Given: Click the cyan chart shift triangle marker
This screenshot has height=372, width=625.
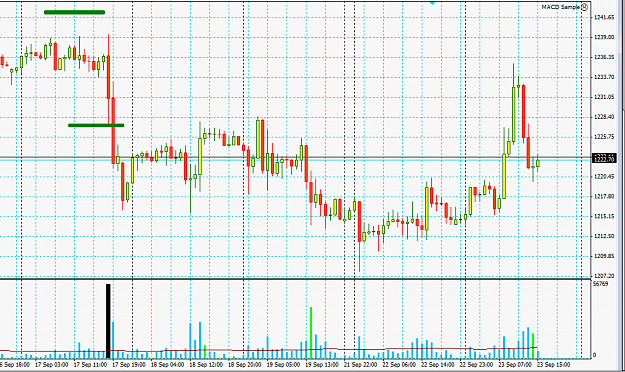Looking at the screenshot, I should coord(432,2).
